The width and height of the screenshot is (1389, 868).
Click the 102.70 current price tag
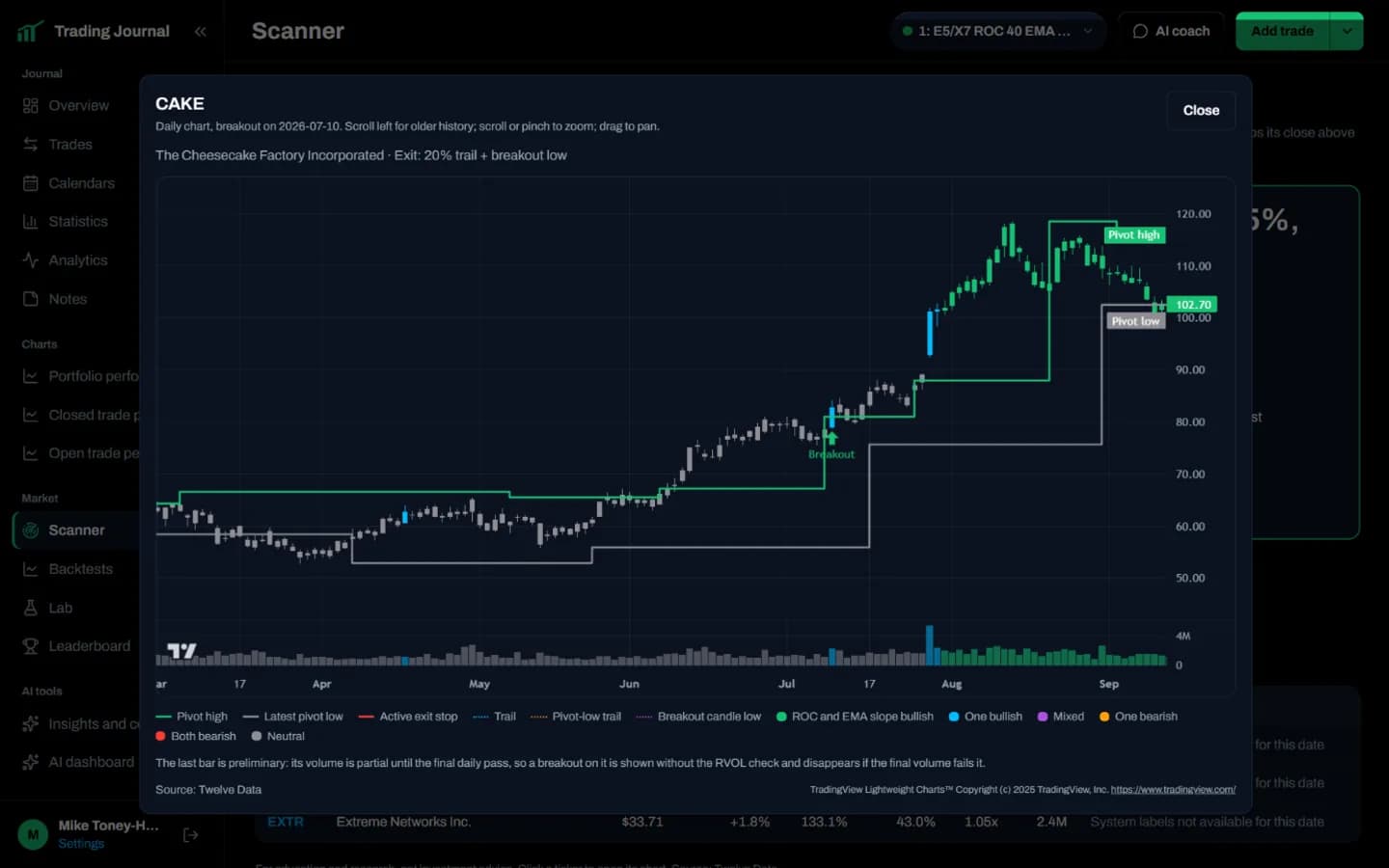click(x=1192, y=305)
